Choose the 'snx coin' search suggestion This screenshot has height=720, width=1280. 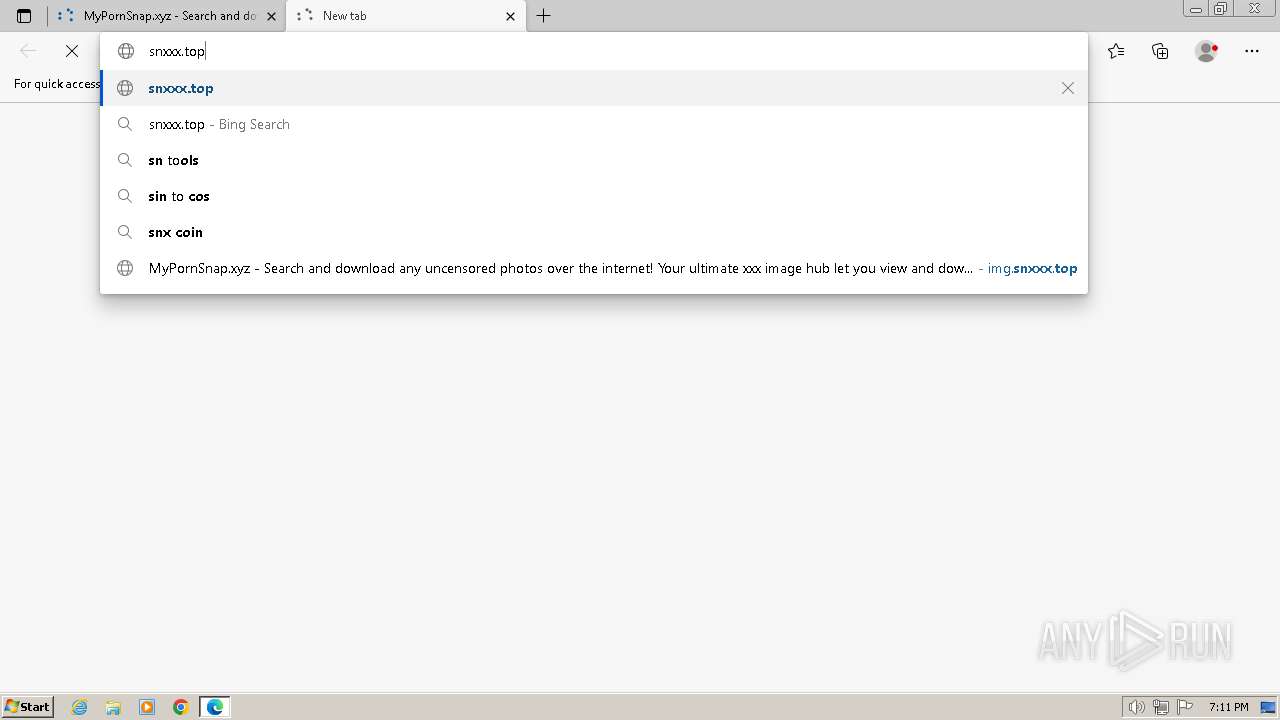[594, 232]
